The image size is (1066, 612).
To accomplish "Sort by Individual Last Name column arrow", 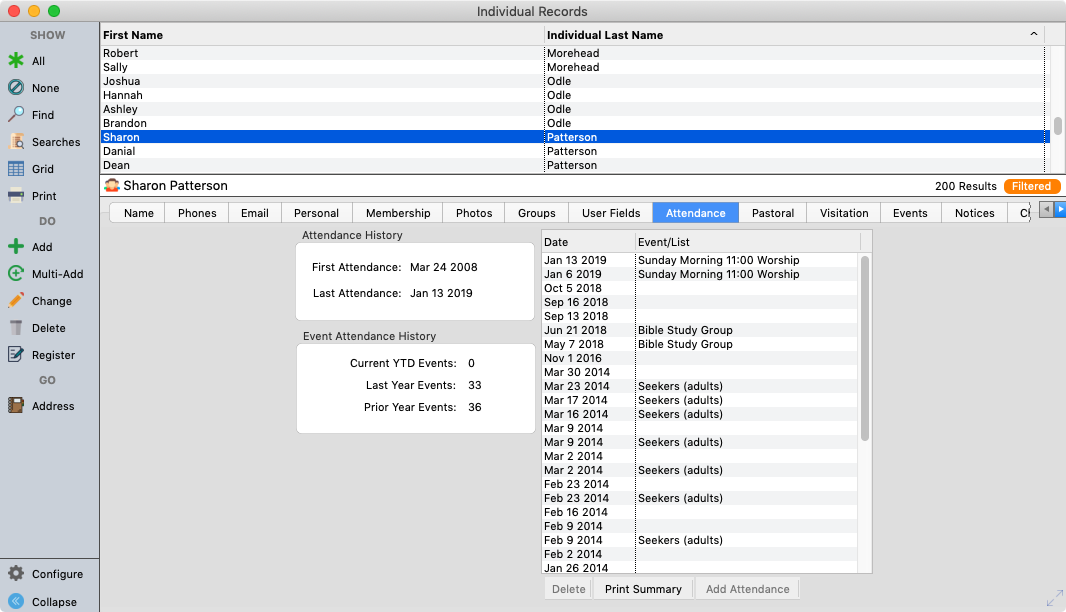I will pyautogui.click(x=1033, y=35).
